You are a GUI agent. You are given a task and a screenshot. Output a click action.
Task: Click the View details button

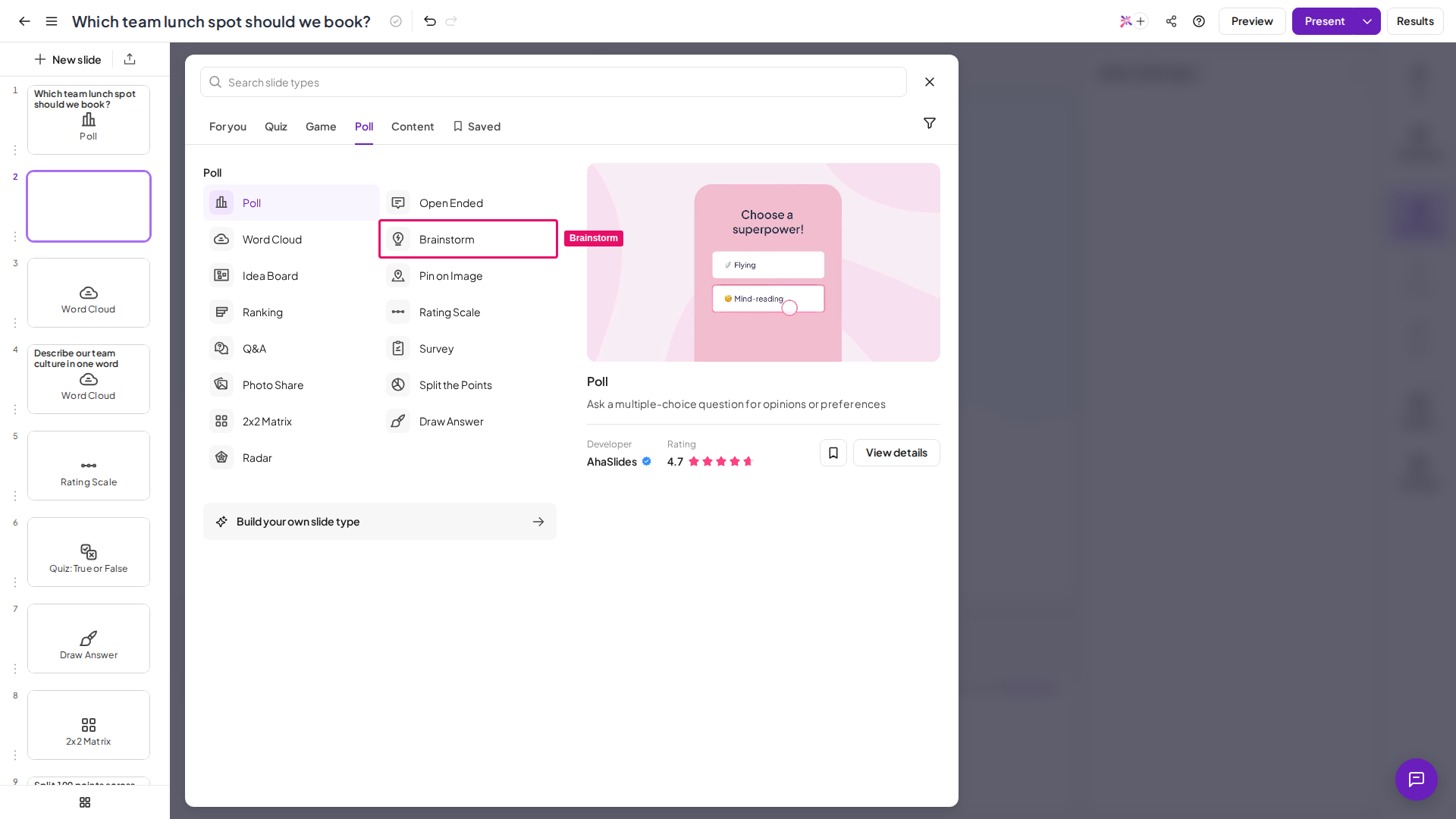tap(896, 453)
